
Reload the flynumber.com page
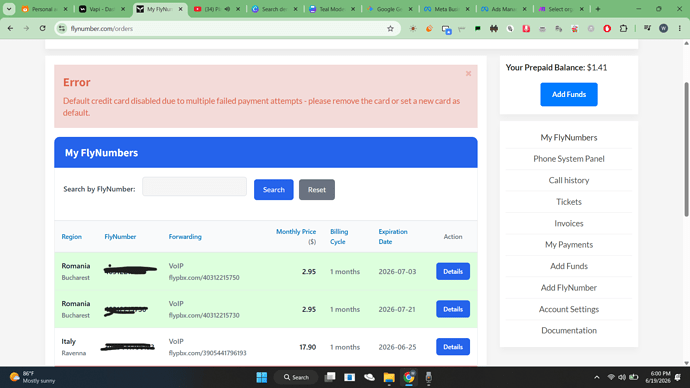pyautogui.click(x=42, y=28)
